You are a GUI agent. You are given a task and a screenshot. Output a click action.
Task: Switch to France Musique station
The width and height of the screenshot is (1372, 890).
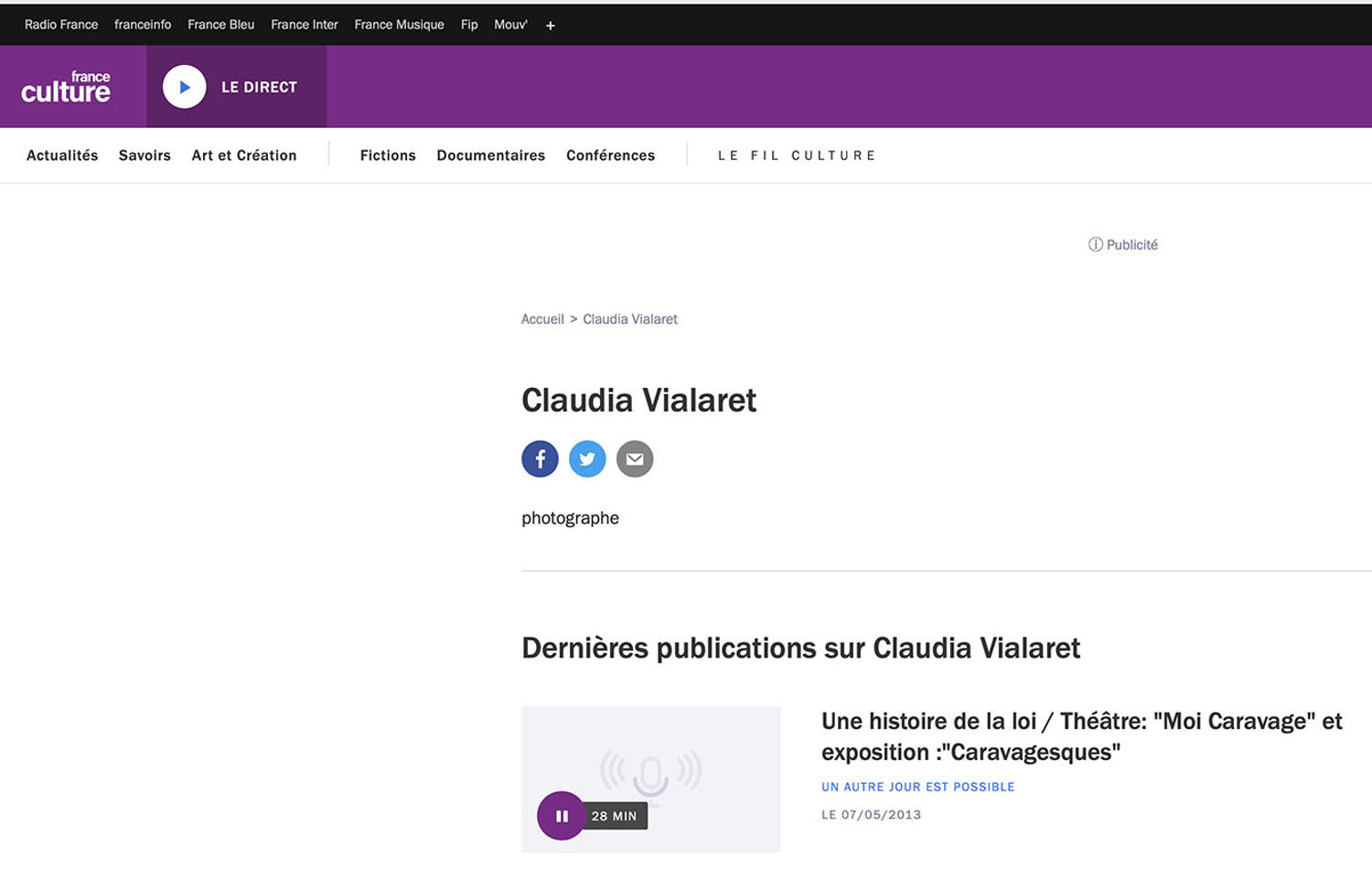click(x=399, y=25)
